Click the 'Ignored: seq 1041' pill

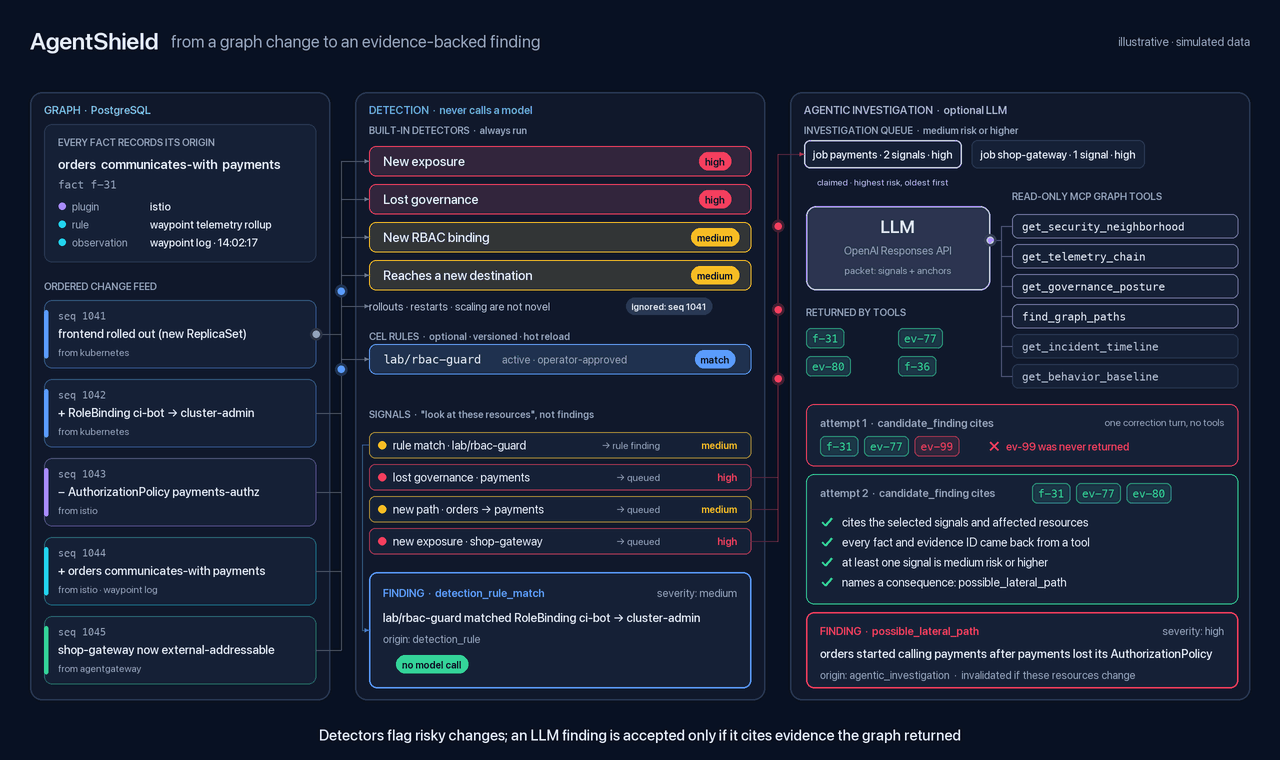[x=669, y=306]
